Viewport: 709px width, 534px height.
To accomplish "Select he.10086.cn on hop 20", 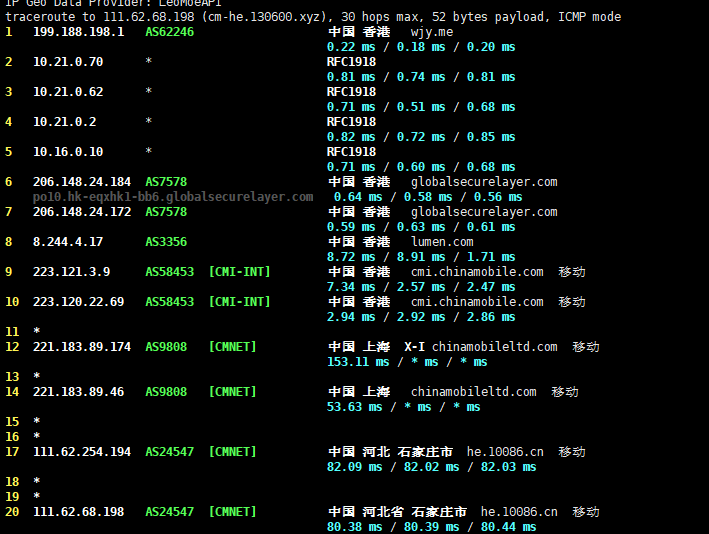I will tap(519, 512).
